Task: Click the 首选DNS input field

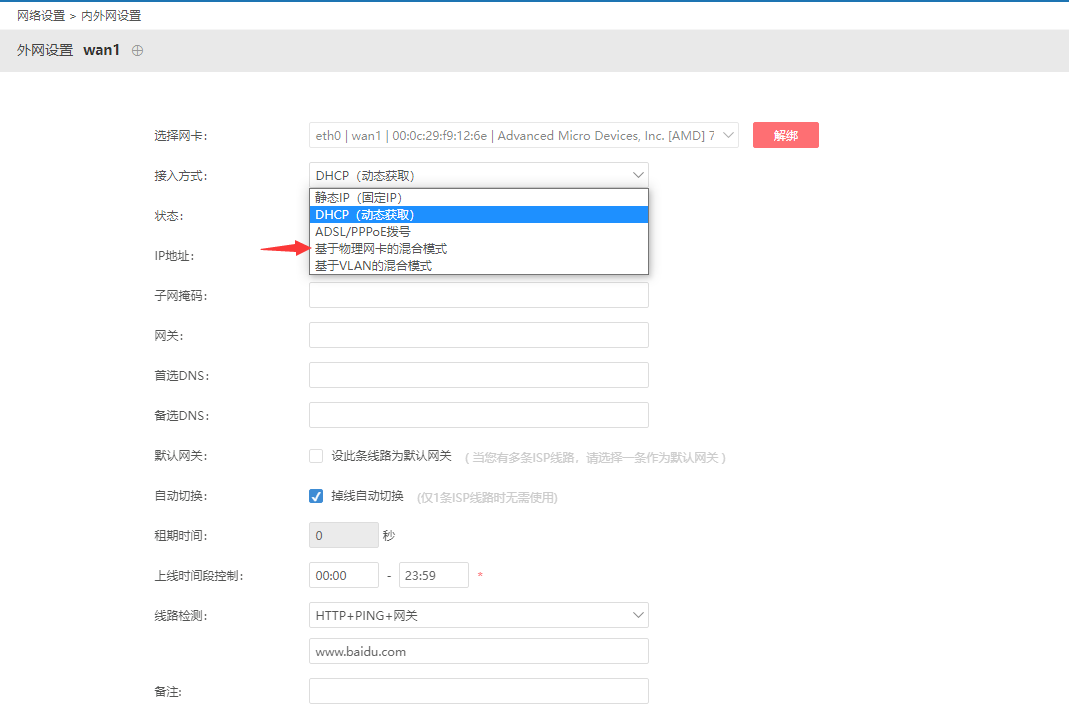Action: pos(479,375)
